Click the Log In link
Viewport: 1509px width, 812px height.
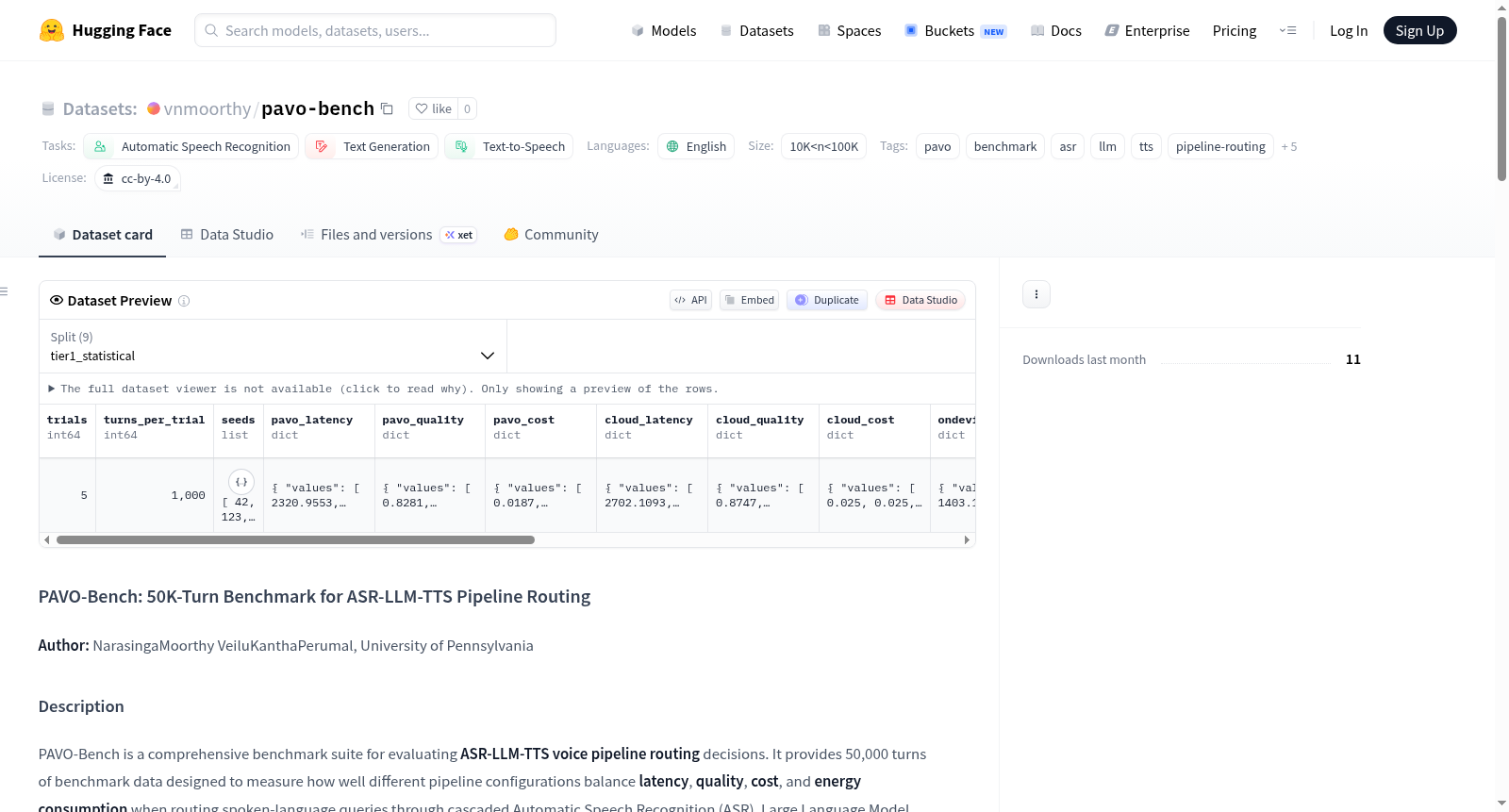click(1349, 30)
